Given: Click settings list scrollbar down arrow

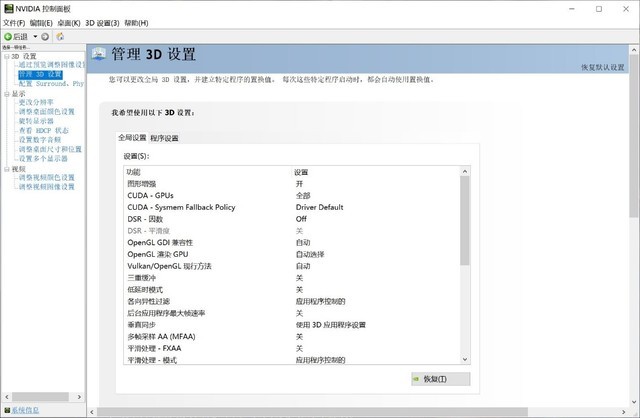Looking at the screenshot, I should [465, 359].
